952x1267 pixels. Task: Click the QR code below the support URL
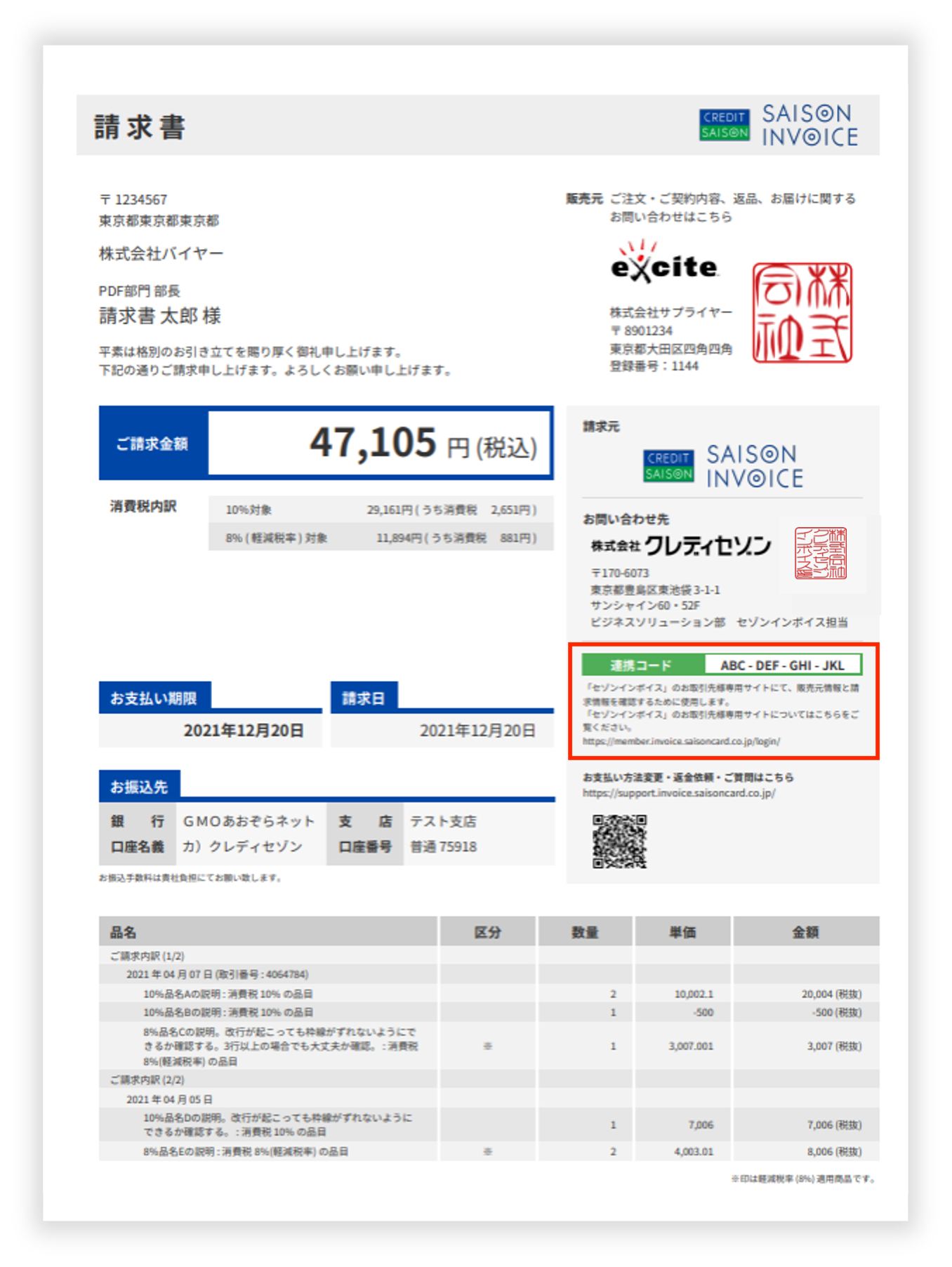click(619, 841)
